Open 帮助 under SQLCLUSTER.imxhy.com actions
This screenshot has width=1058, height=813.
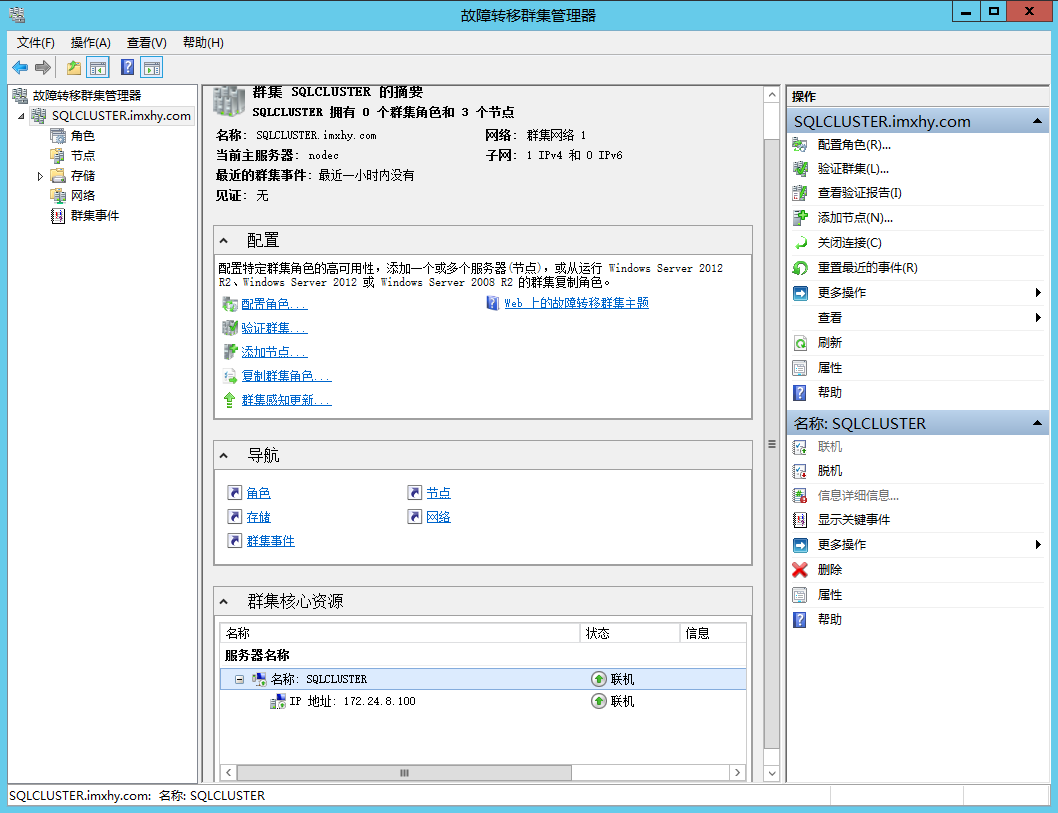(x=829, y=392)
